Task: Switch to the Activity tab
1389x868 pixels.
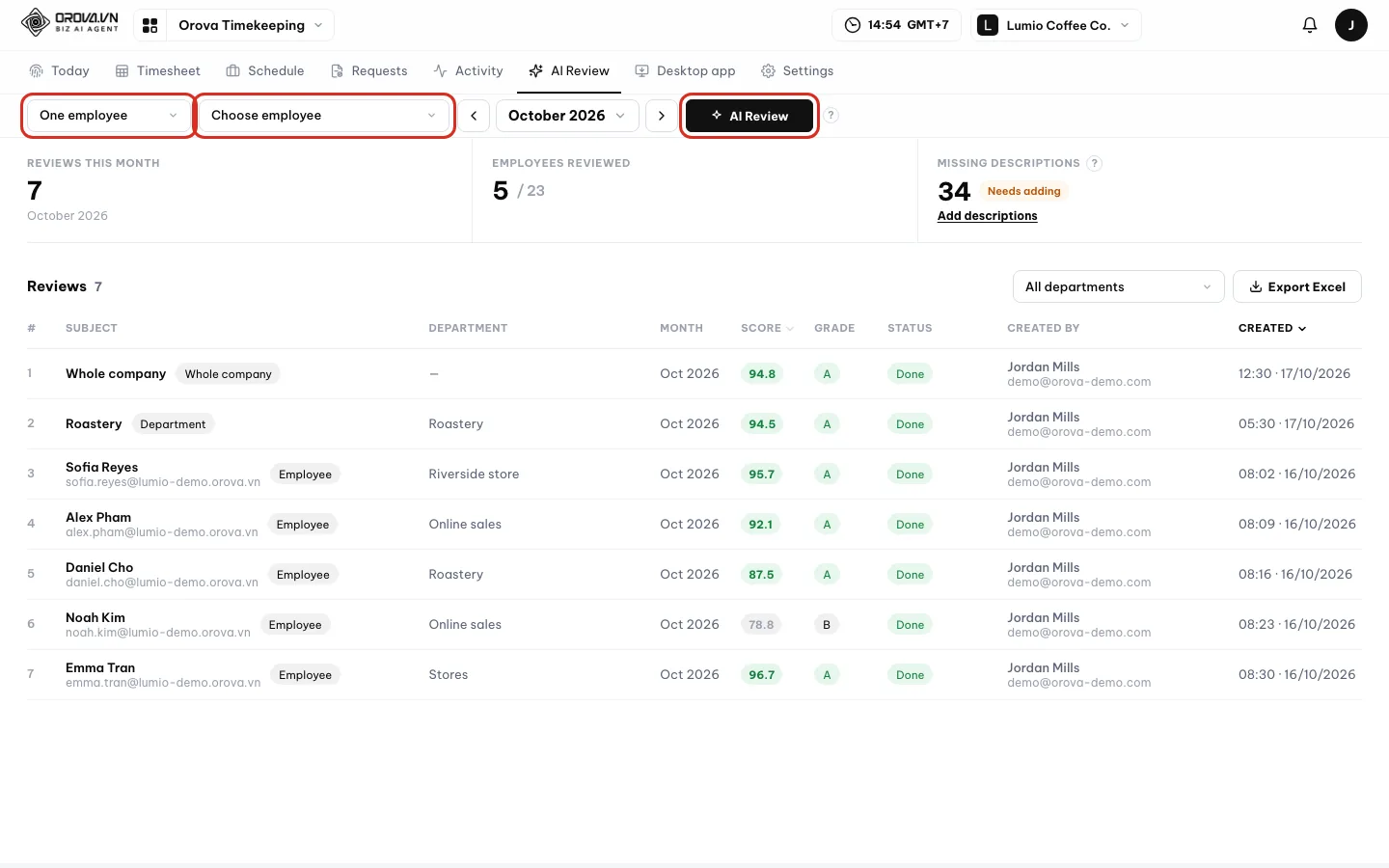Action: [468, 71]
